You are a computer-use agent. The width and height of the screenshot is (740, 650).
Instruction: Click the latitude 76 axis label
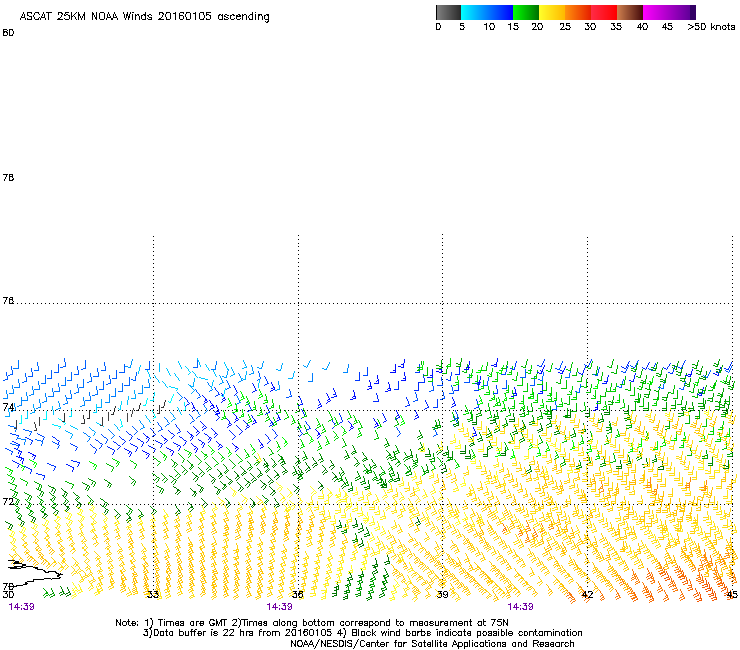8,301
